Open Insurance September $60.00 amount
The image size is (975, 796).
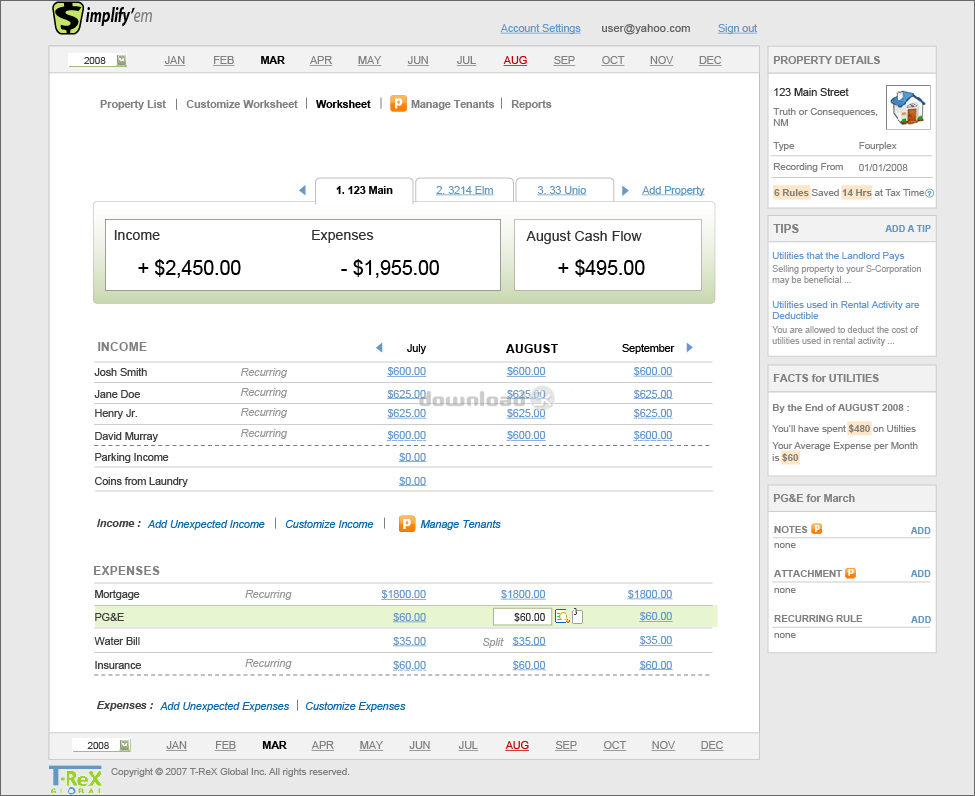tap(656, 665)
